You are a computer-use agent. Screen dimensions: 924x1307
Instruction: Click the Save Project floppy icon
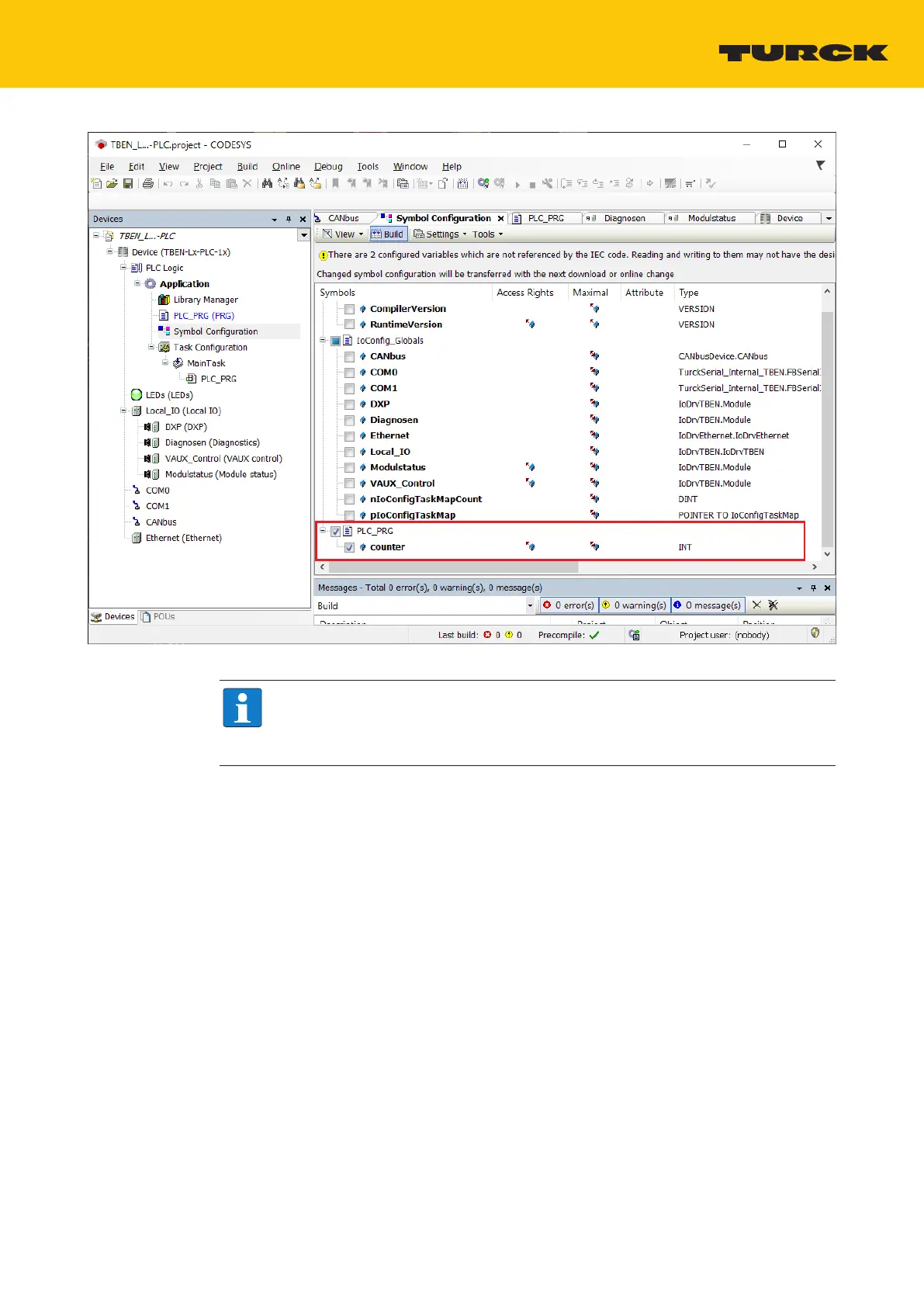(128, 184)
